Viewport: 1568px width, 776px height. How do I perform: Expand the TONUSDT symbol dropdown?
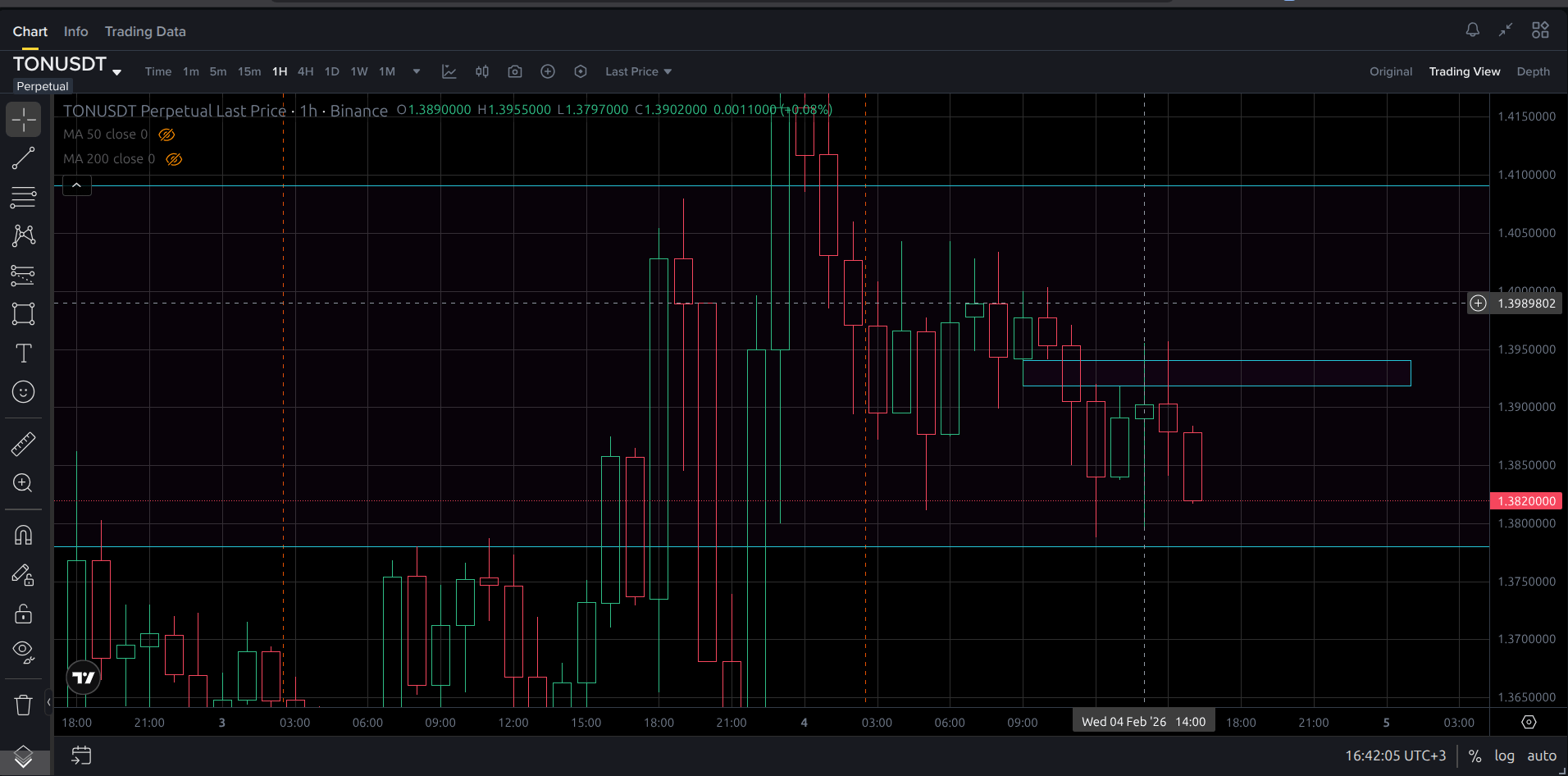(x=117, y=72)
